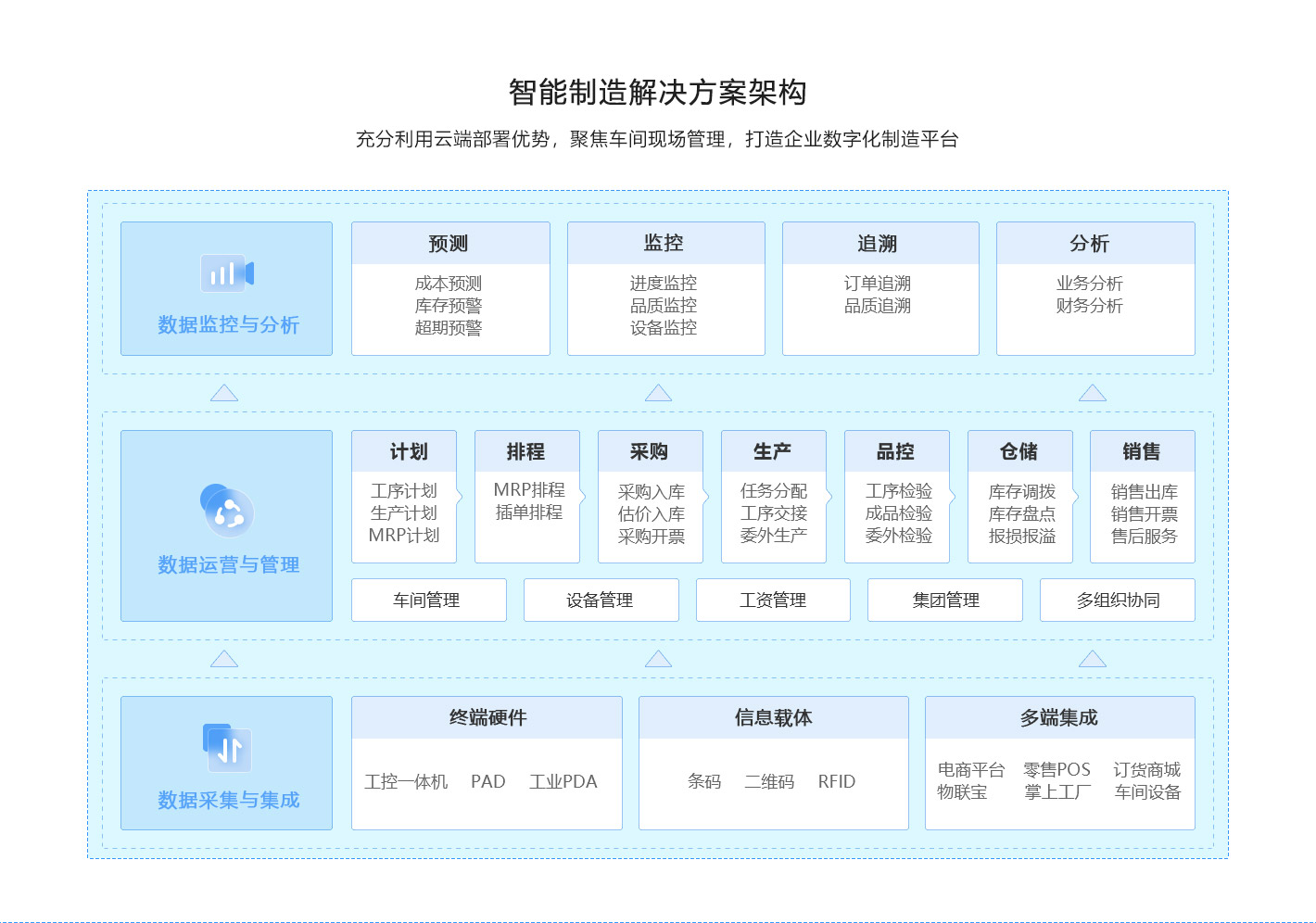This screenshot has width=1316, height=923.
Task: Click the data operations network icon
Action: pyautogui.click(x=227, y=510)
